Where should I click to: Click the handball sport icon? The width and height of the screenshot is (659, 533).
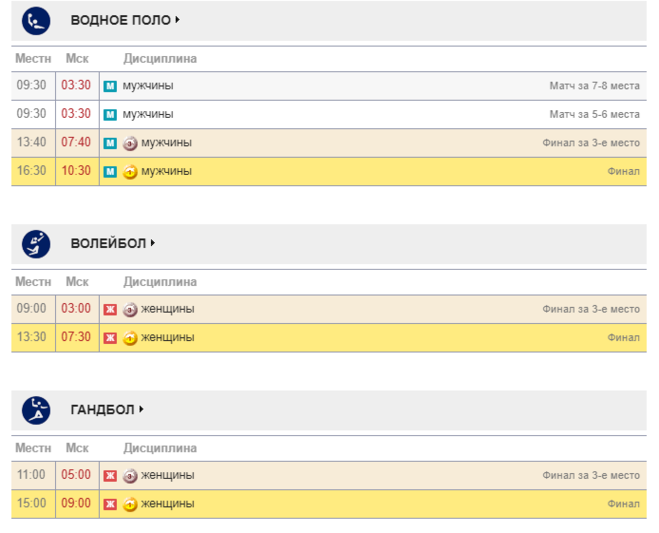[x=36, y=410]
